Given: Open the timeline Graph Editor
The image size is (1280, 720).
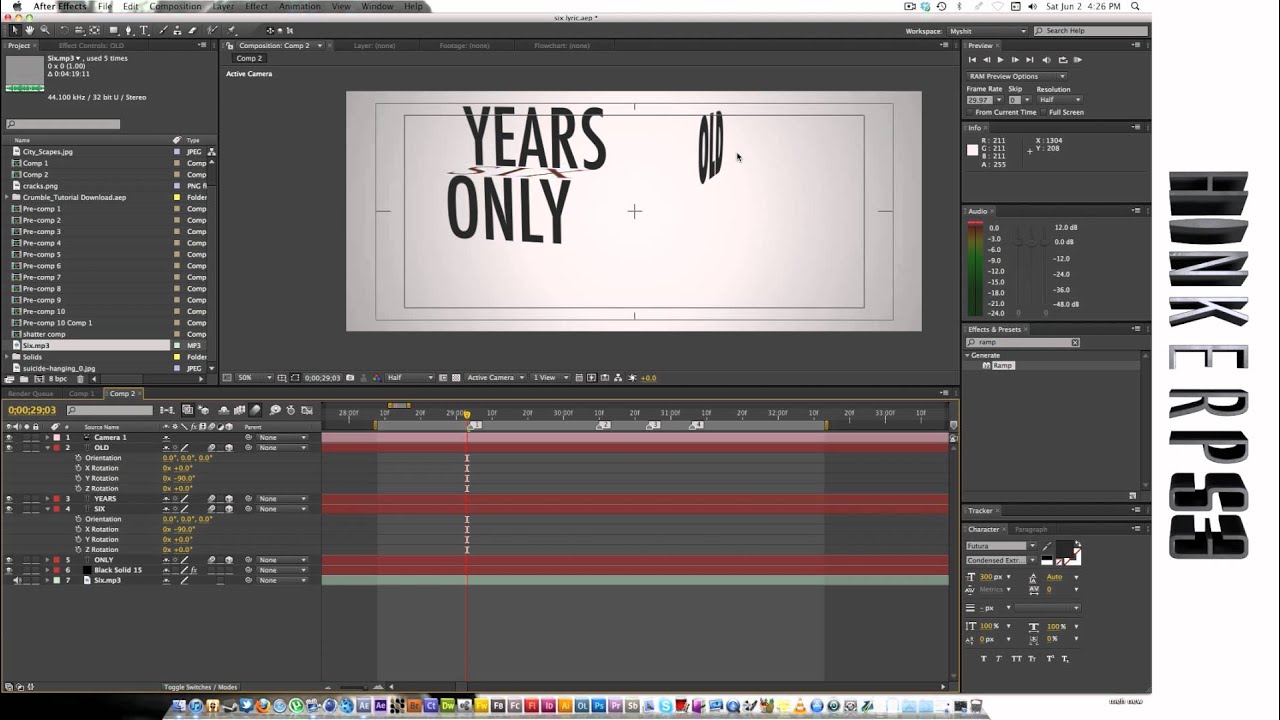Looking at the screenshot, I should [306, 410].
